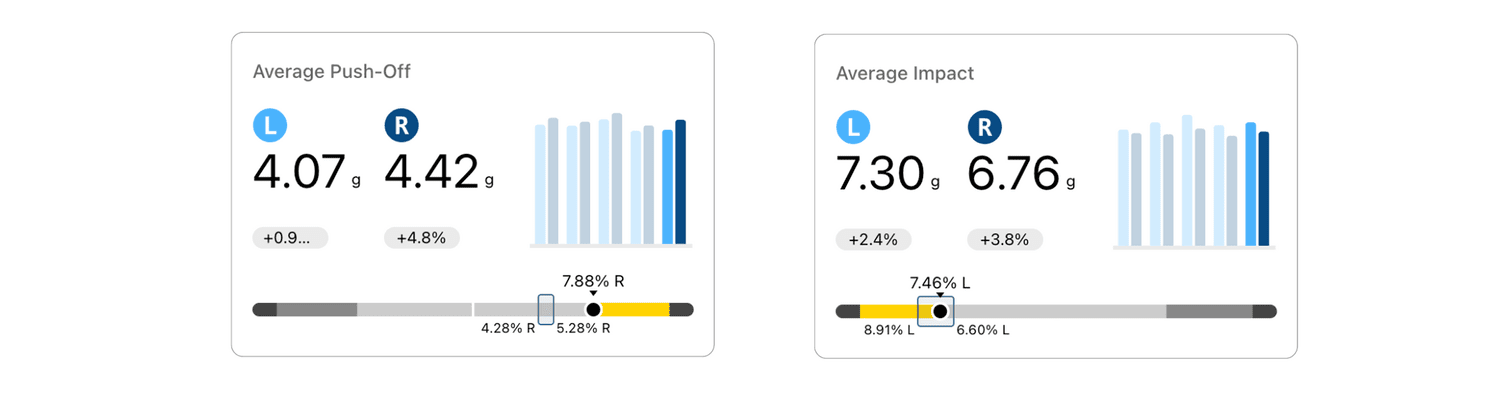The height and width of the screenshot is (415, 1500).
Task: Click the bright blue bar in Impact chart
Action: click(x=1251, y=184)
